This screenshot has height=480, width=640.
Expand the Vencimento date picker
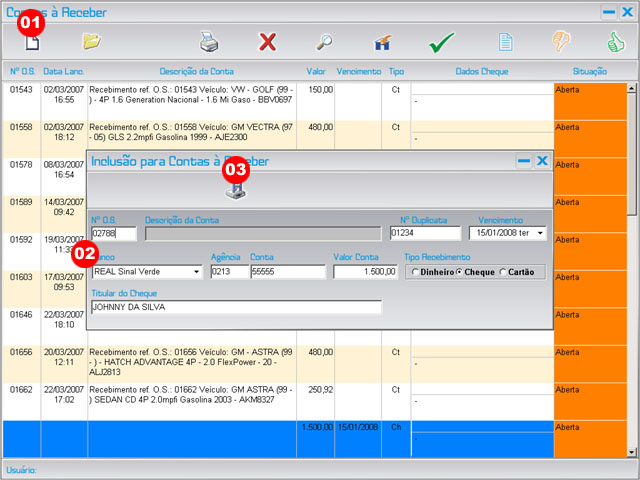pyautogui.click(x=541, y=234)
